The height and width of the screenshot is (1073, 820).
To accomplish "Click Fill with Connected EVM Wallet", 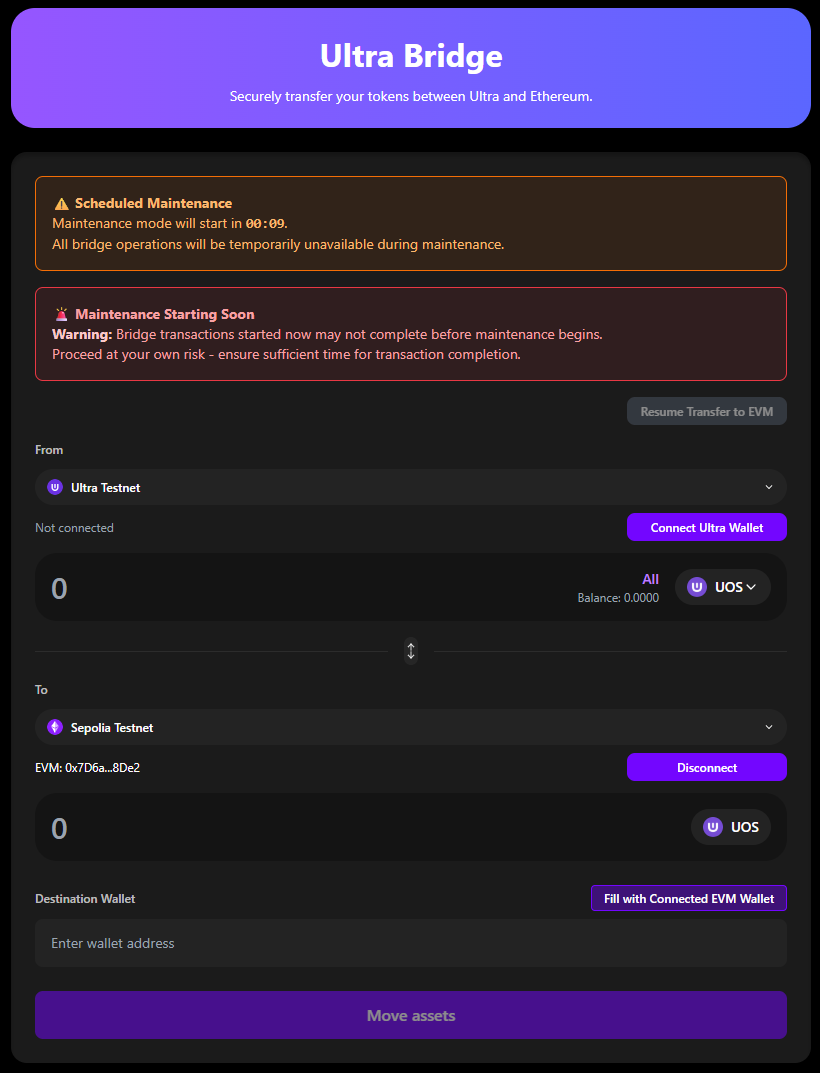I will [688, 898].
